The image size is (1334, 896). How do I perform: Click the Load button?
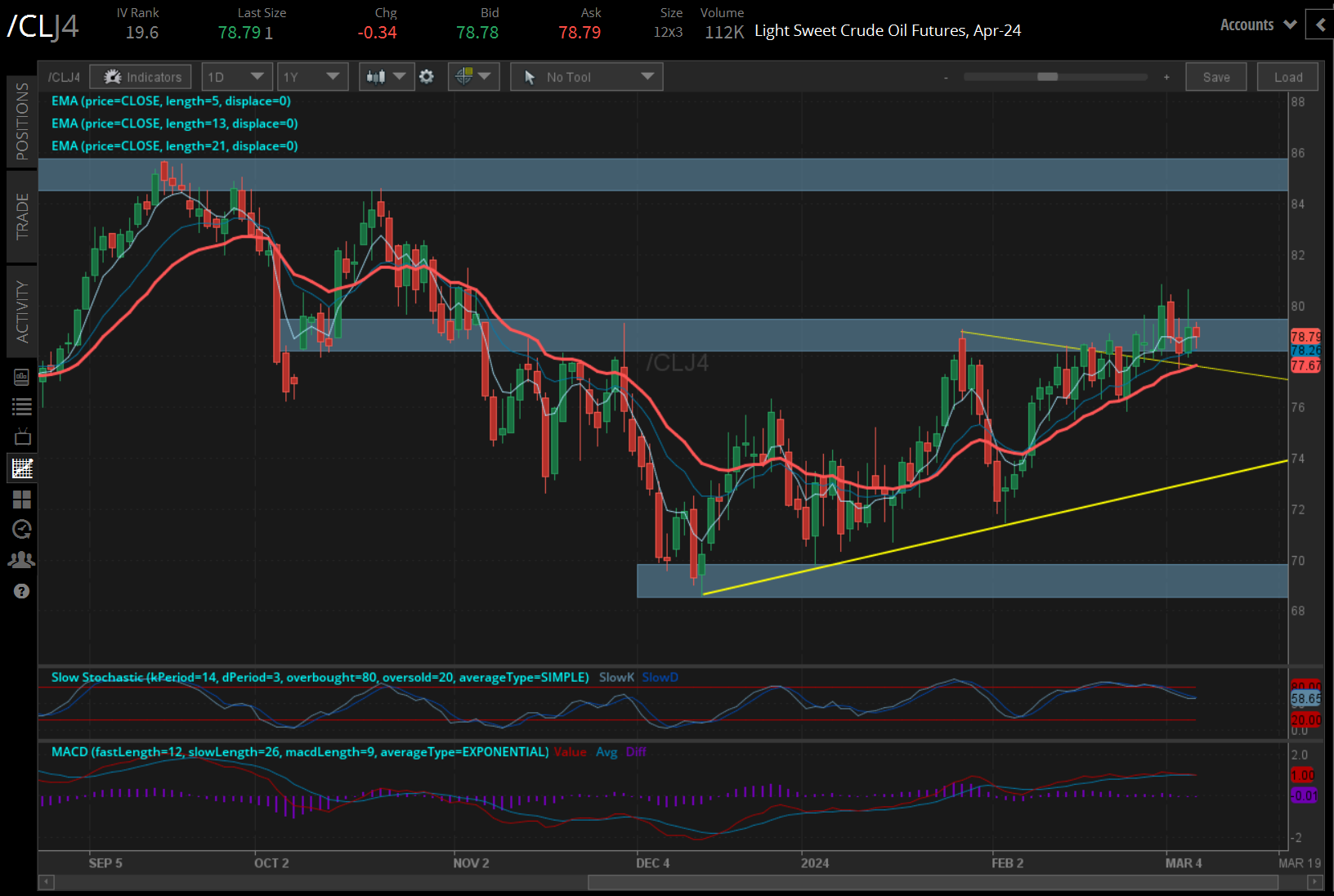tap(1287, 76)
